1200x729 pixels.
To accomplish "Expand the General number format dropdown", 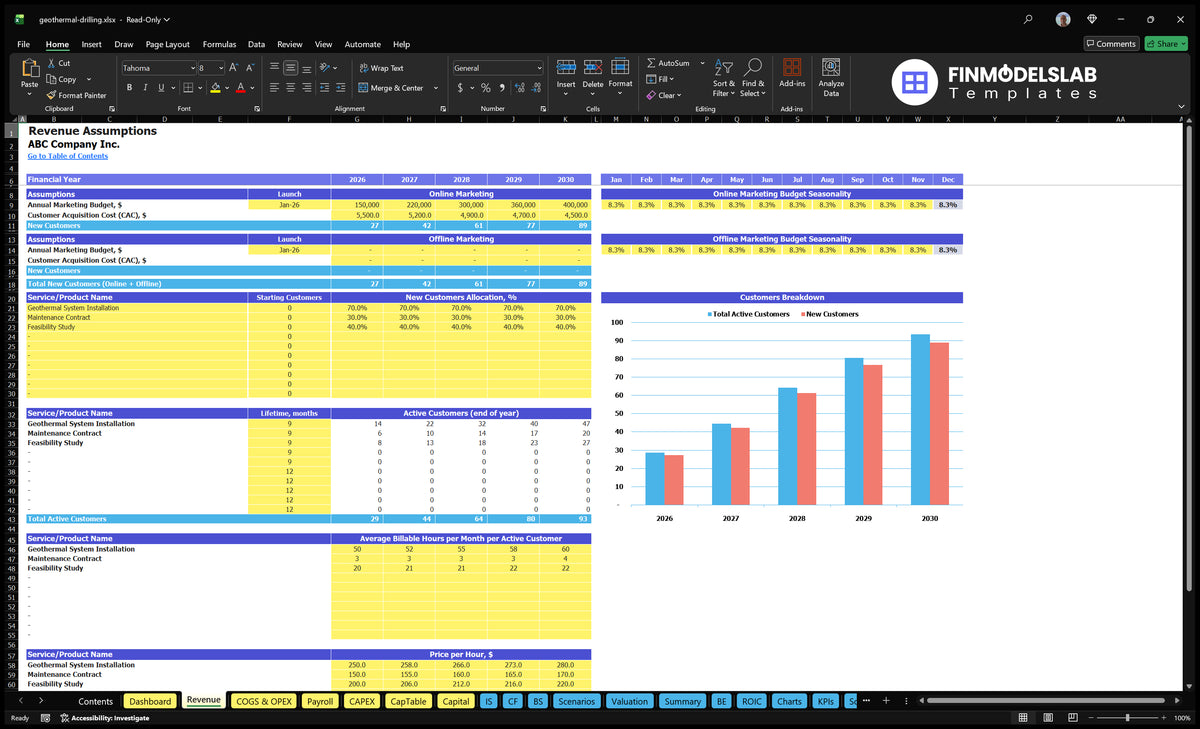I will coord(539,68).
